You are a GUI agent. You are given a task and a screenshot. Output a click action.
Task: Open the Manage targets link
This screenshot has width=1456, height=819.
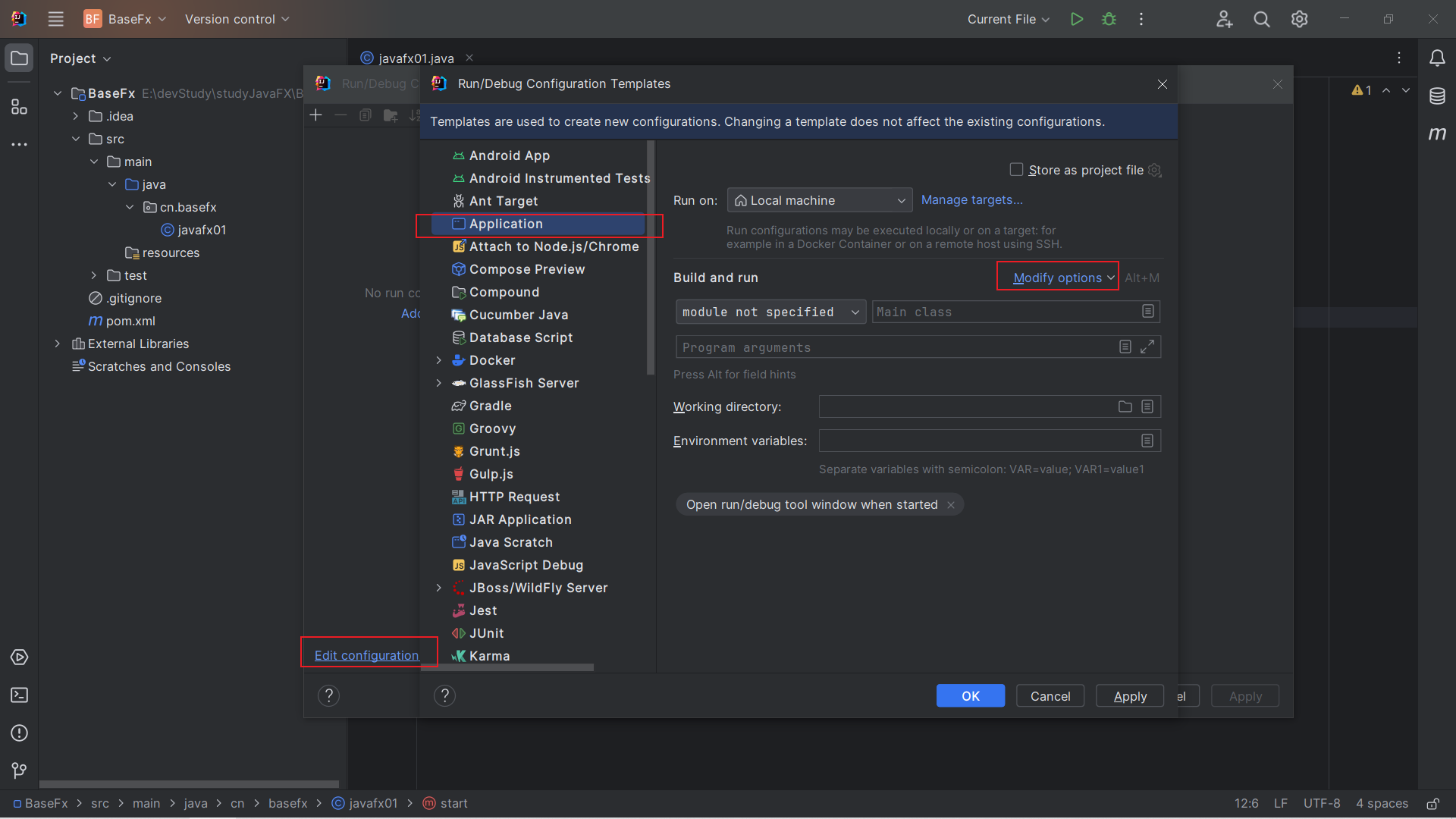pos(971,200)
